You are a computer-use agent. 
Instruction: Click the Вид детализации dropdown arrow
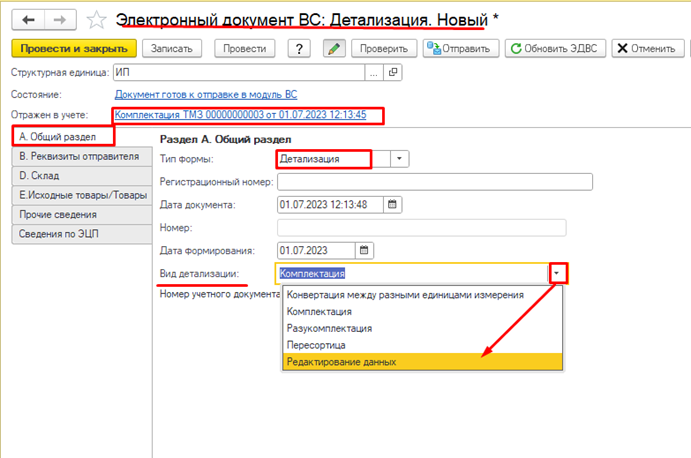[x=558, y=272]
